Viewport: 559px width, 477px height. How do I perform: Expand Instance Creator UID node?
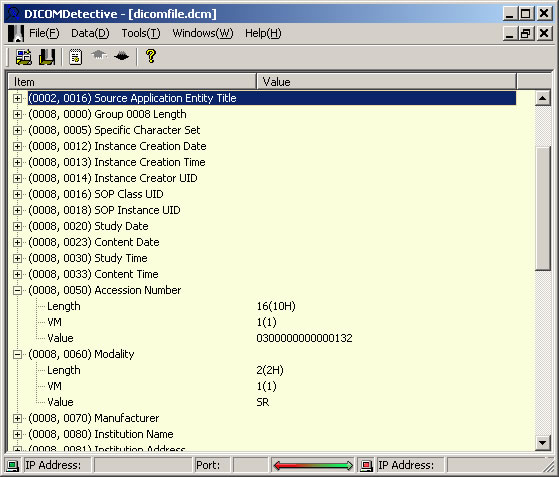click(x=17, y=178)
